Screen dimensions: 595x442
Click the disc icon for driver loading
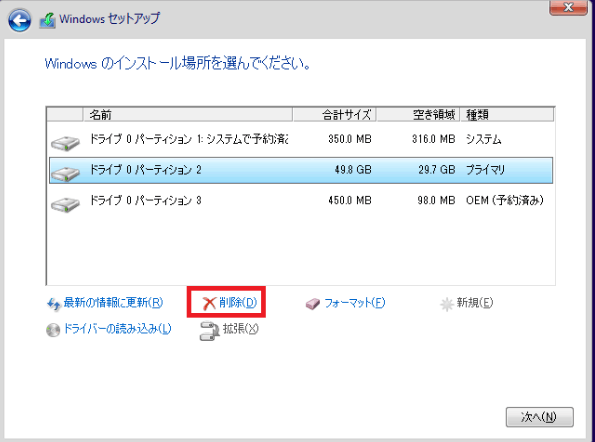click(x=53, y=330)
